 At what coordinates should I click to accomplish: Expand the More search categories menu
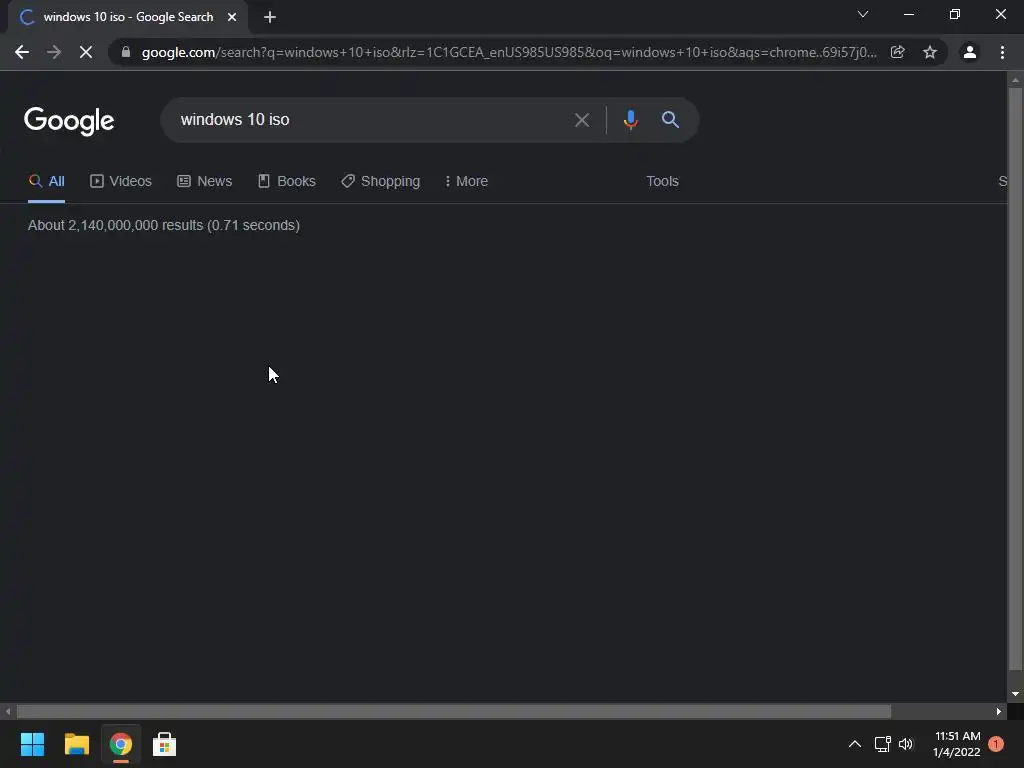point(466,182)
